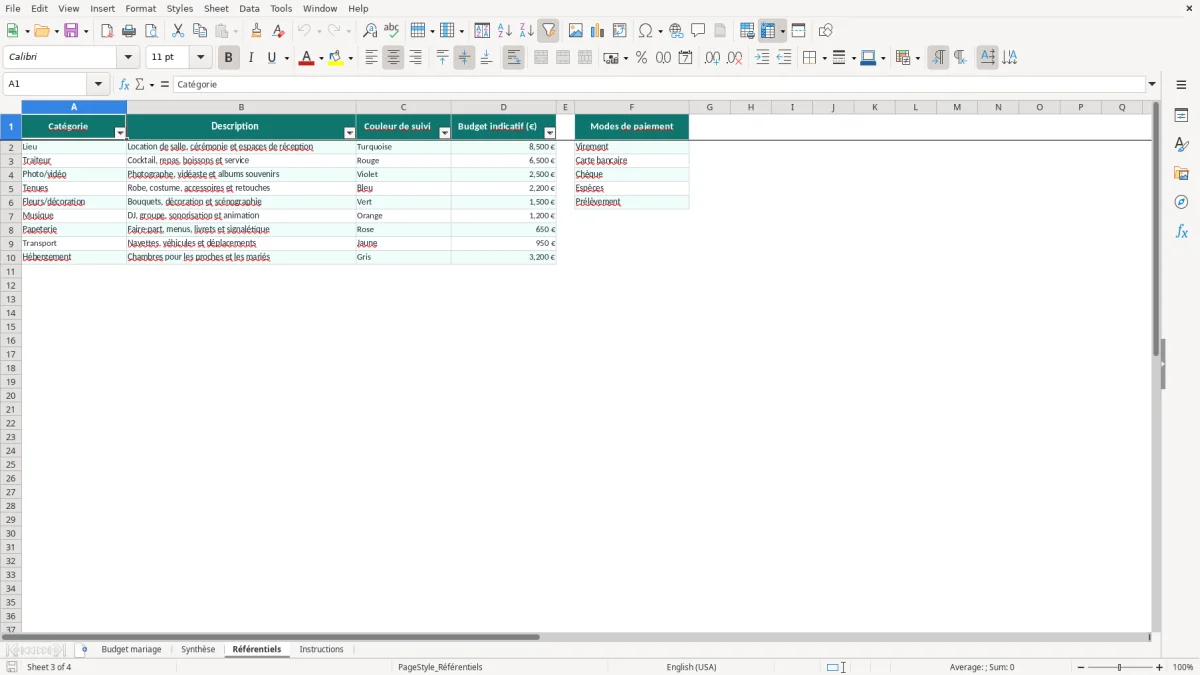Define the print area
This screenshot has width=1200, height=675.
[x=747, y=31]
